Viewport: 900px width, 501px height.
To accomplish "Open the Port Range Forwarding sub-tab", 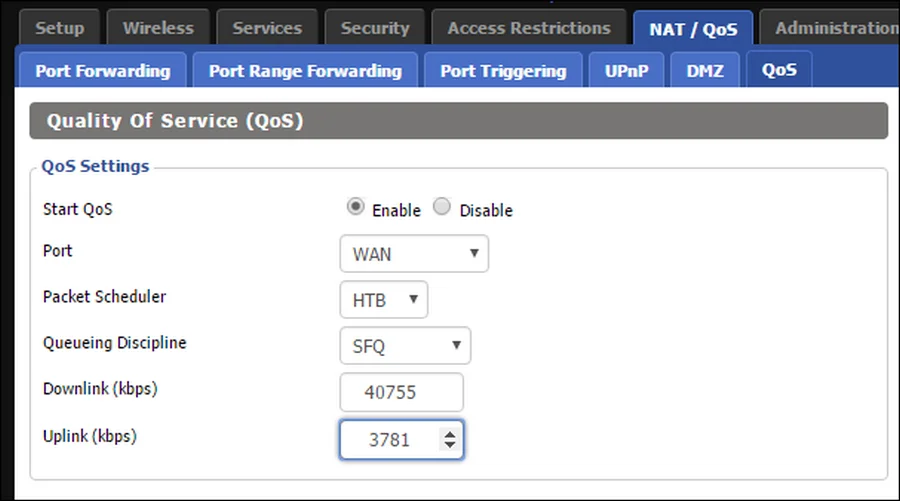I will coord(305,71).
